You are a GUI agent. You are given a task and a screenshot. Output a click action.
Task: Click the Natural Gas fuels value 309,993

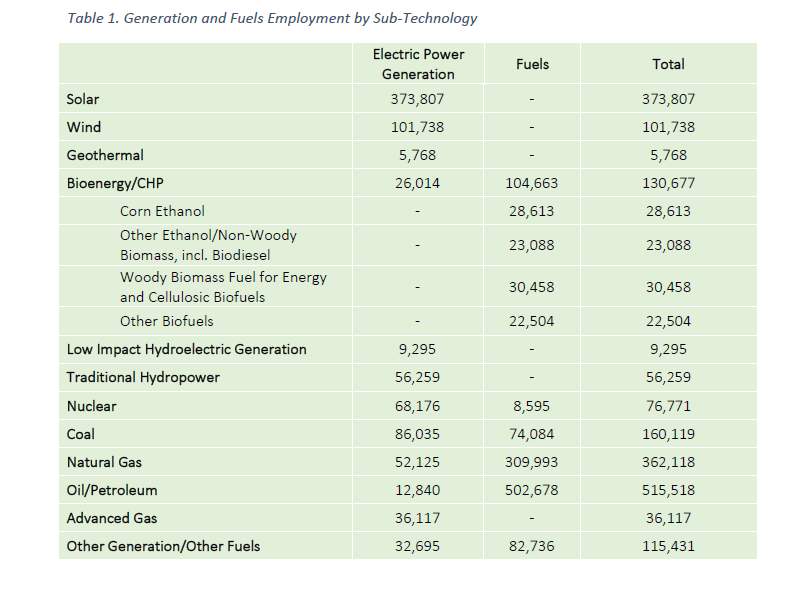(x=532, y=462)
